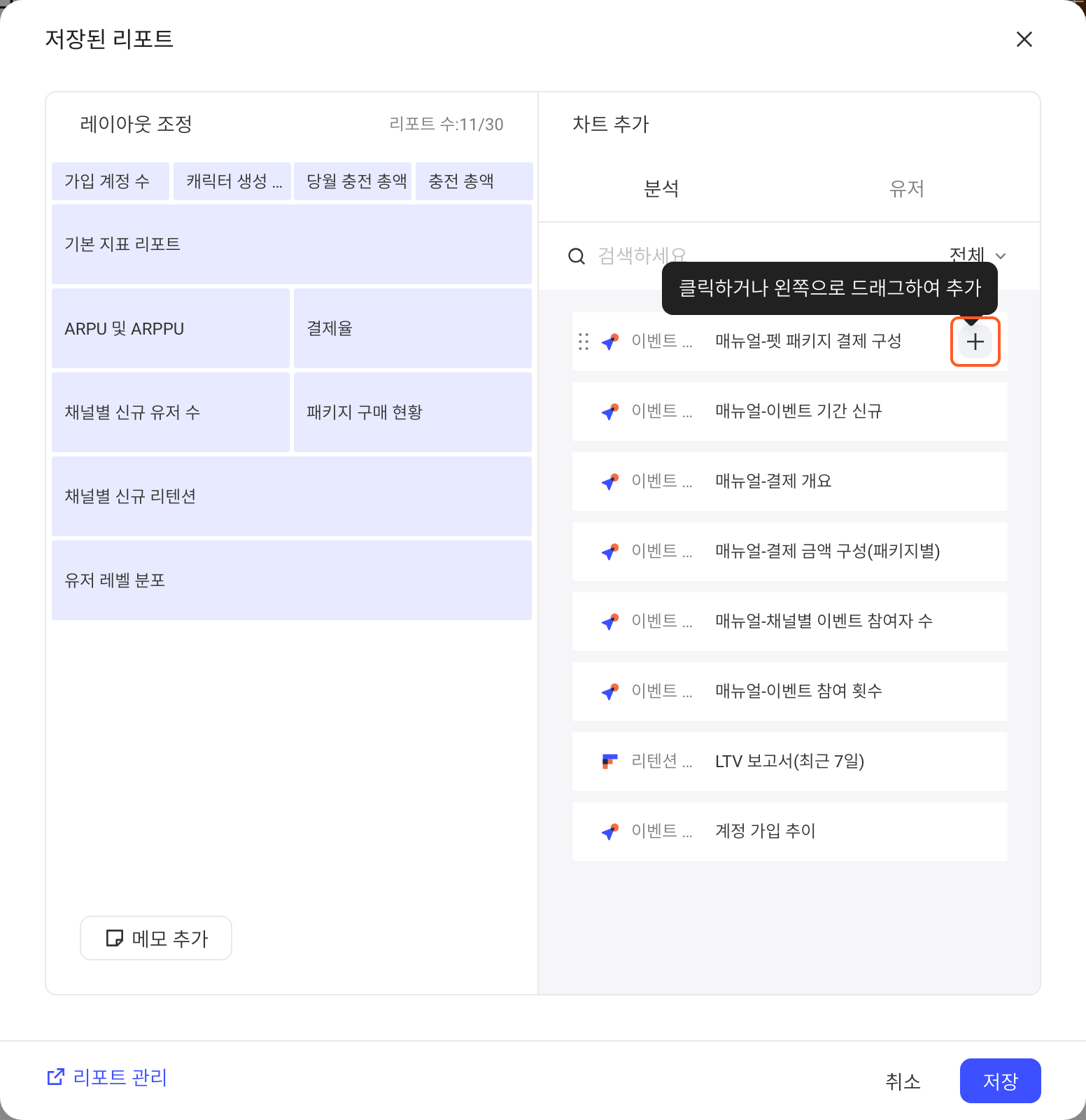Viewport: 1086px width, 1120px height.
Task: Close the 저장된 리포트 dialog
Action: point(1024,39)
